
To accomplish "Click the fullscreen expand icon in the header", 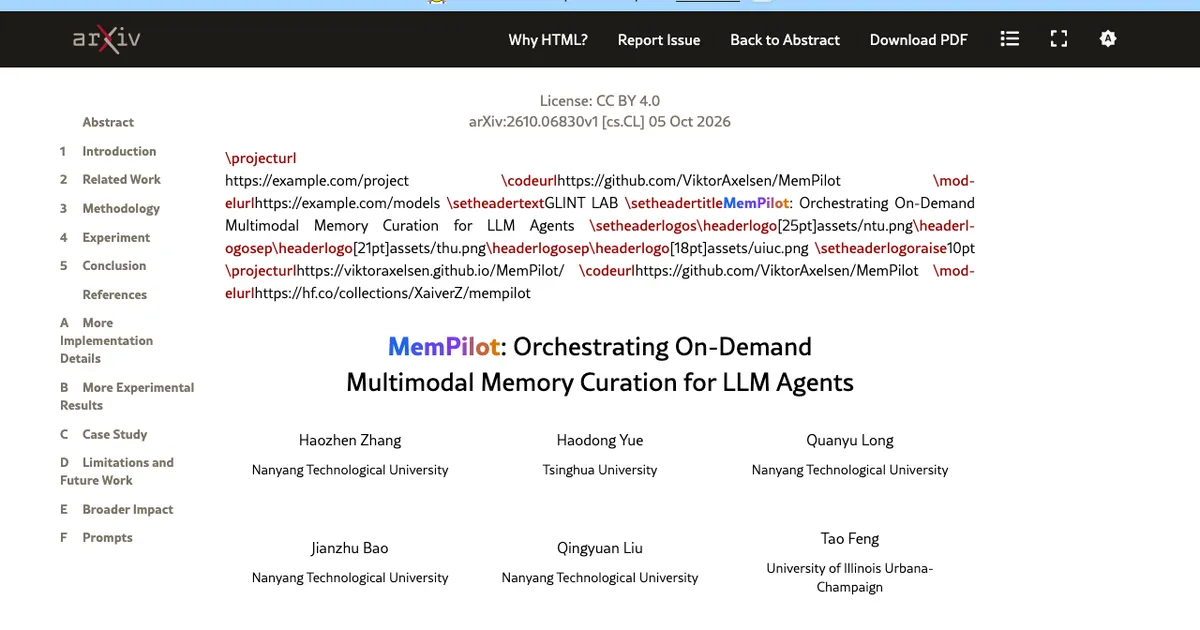I will (1059, 39).
